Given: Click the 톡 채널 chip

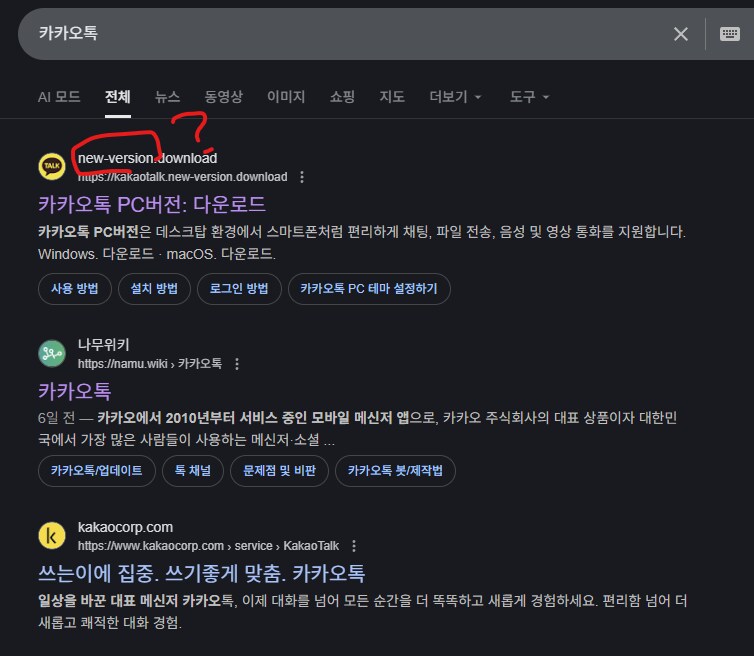Looking at the screenshot, I should (x=193, y=470).
